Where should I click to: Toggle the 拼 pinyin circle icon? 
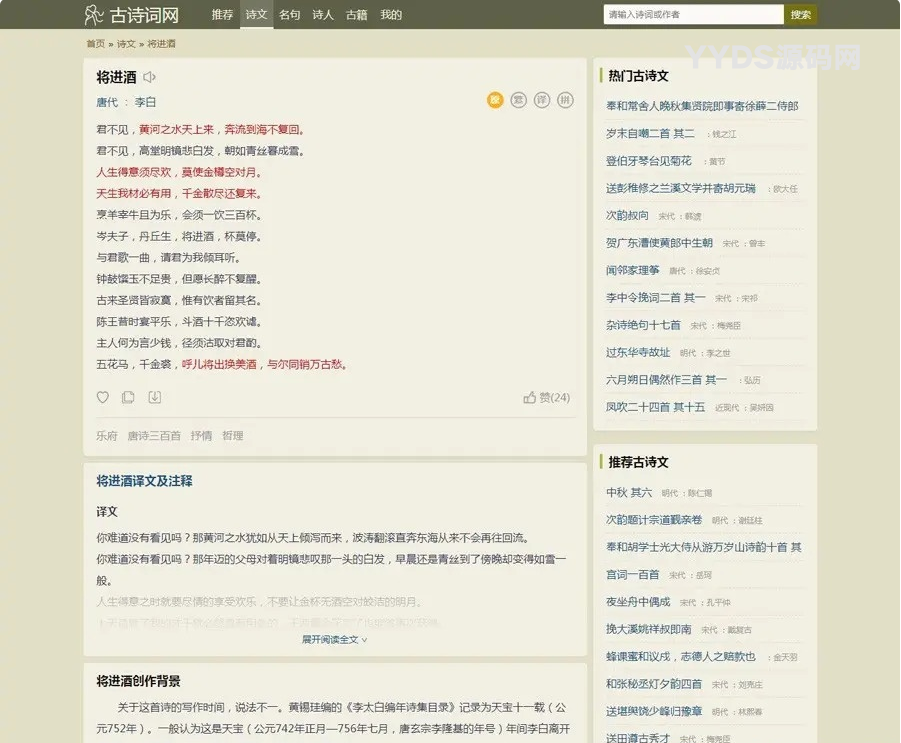(566, 100)
